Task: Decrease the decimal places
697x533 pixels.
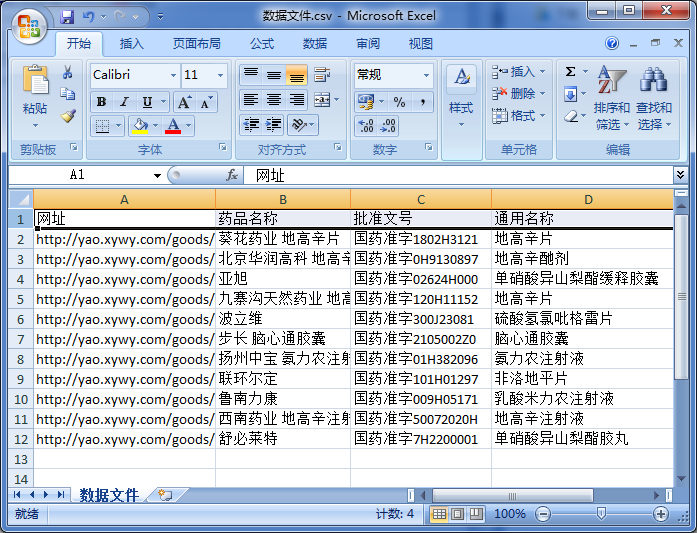Action: [x=388, y=126]
